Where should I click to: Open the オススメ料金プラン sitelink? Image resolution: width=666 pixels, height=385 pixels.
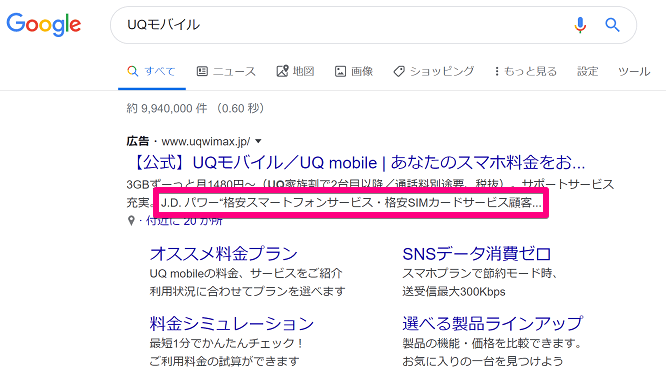pyautogui.click(x=223, y=254)
